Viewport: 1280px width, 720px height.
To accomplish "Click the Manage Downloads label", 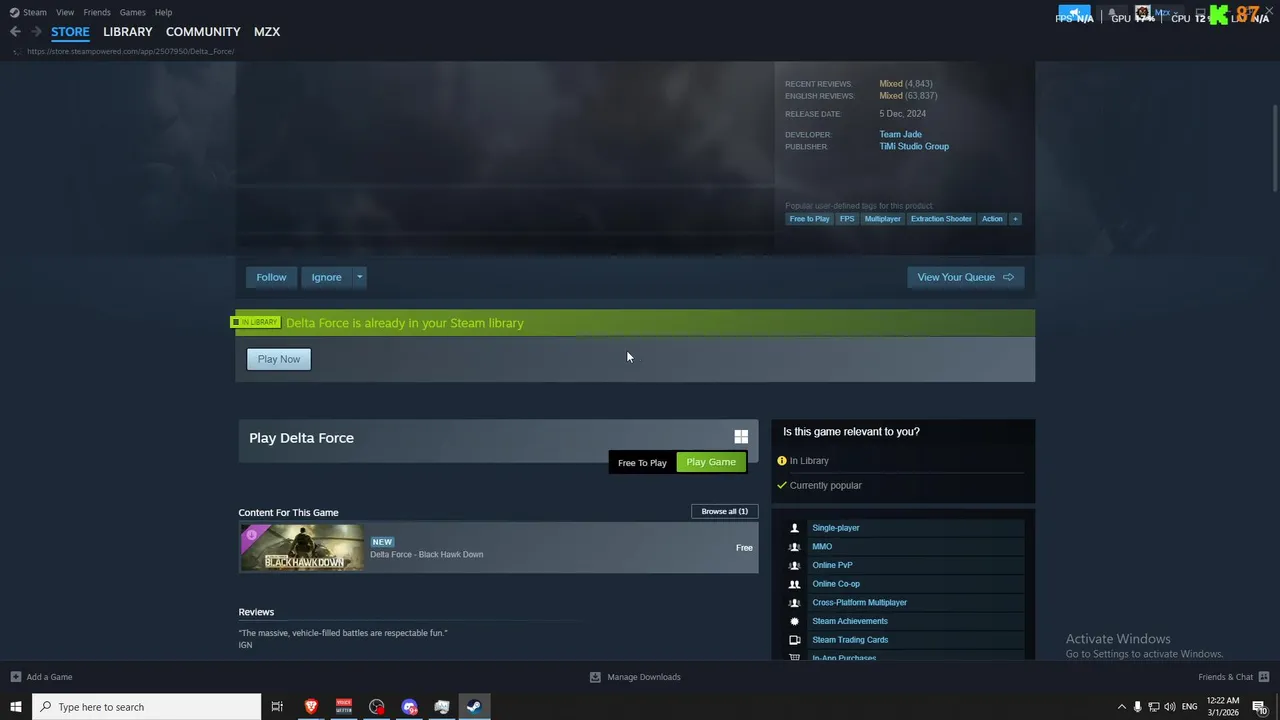I will click(644, 677).
